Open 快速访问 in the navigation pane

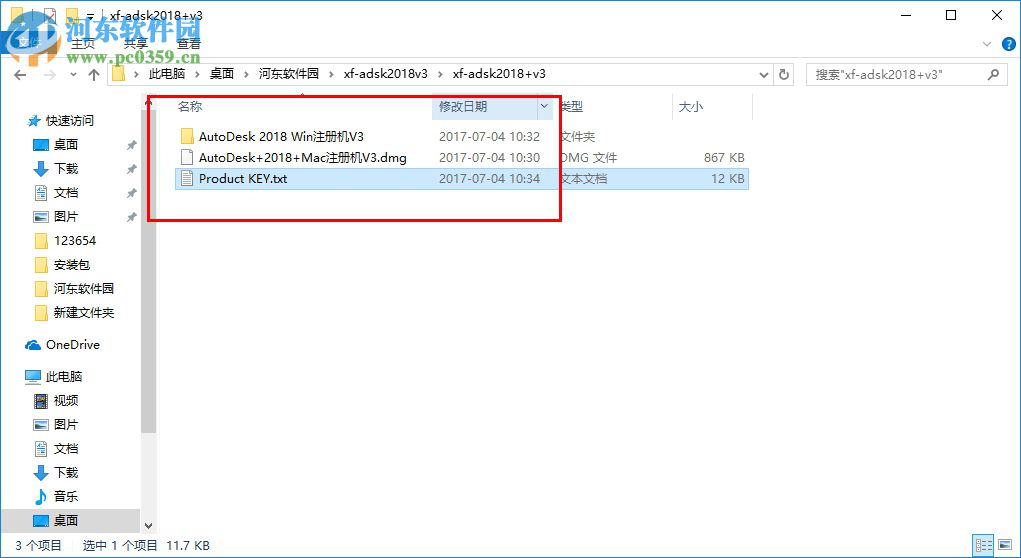70,120
